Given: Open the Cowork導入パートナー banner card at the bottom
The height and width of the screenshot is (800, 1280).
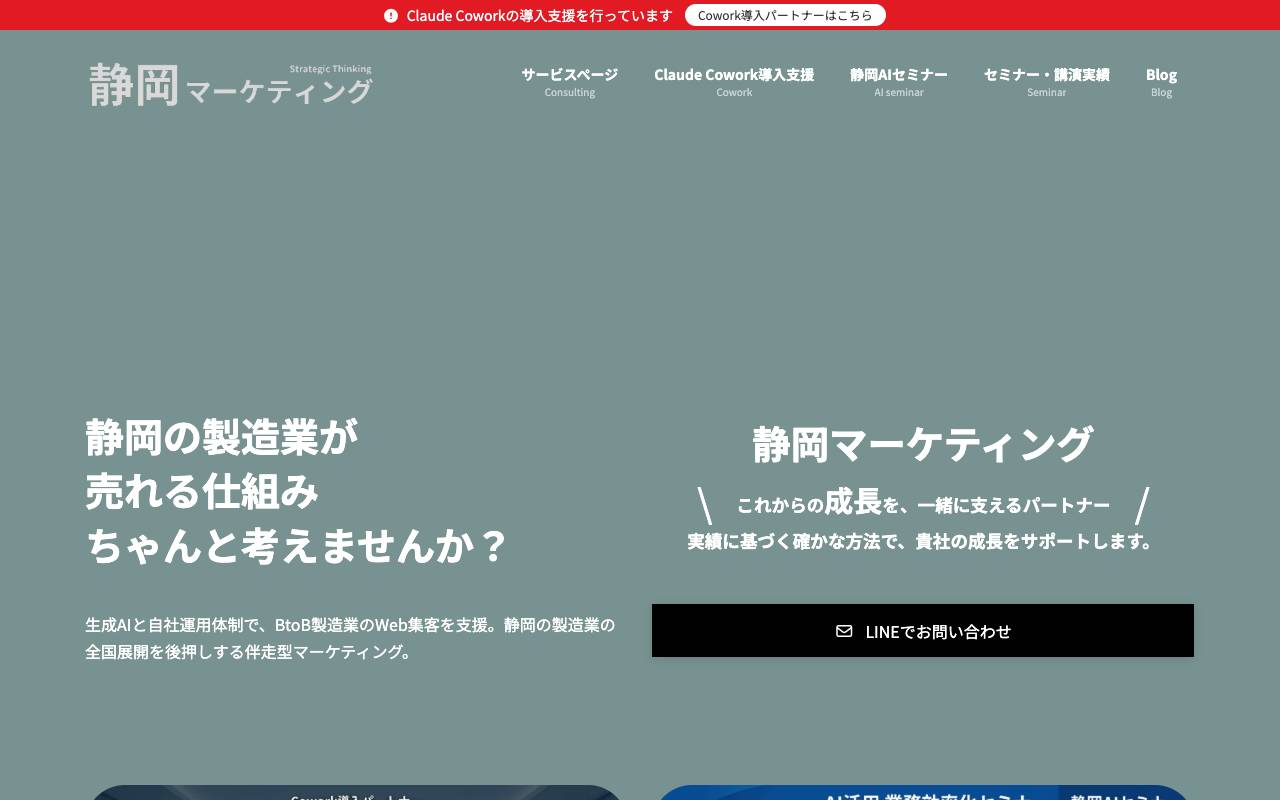Looking at the screenshot, I should [356, 793].
